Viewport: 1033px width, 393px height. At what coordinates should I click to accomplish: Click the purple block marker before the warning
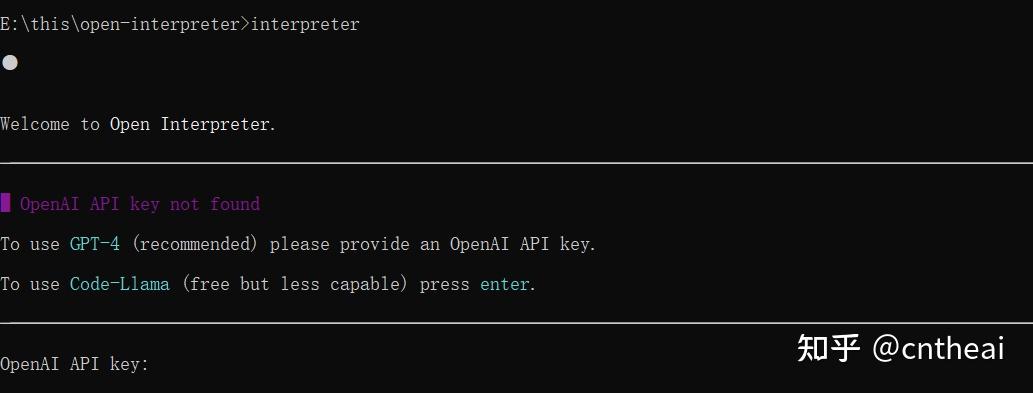pos(5,203)
